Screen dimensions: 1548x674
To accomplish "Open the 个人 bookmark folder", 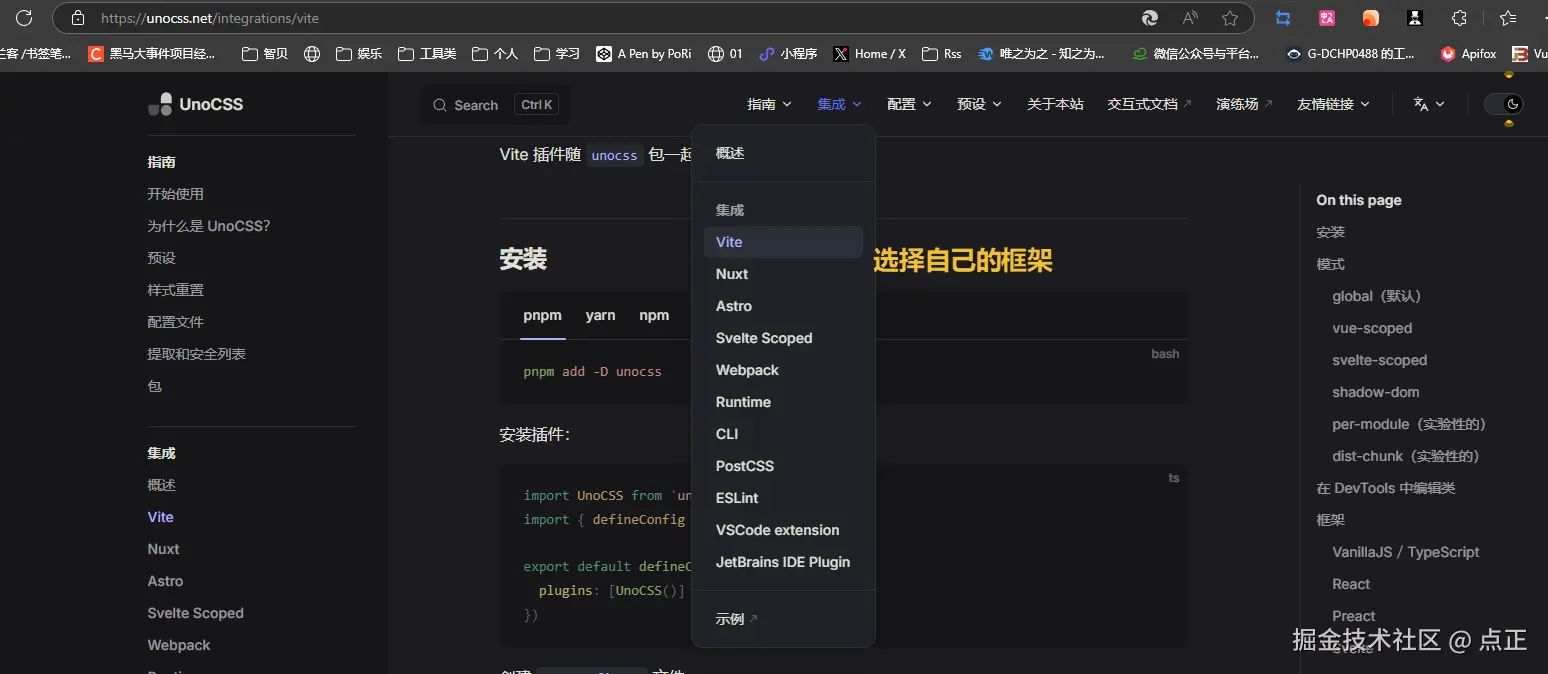I will pyautogui.click(x=495, y=54).
